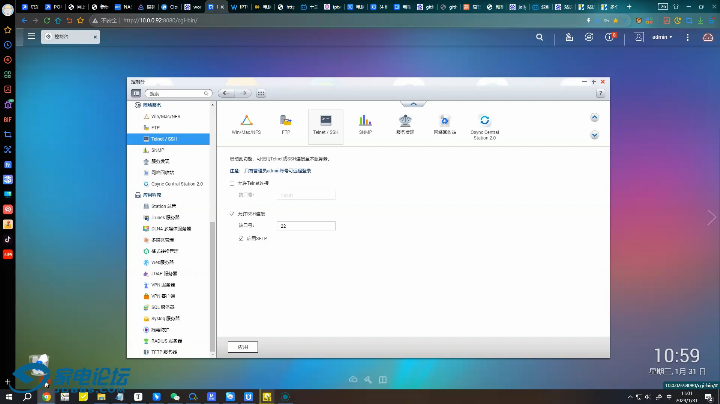The height and width of the screenshot is (404, 720).
Task: Click the SSH port number field showing 22
Action: (x=306, y=226)
